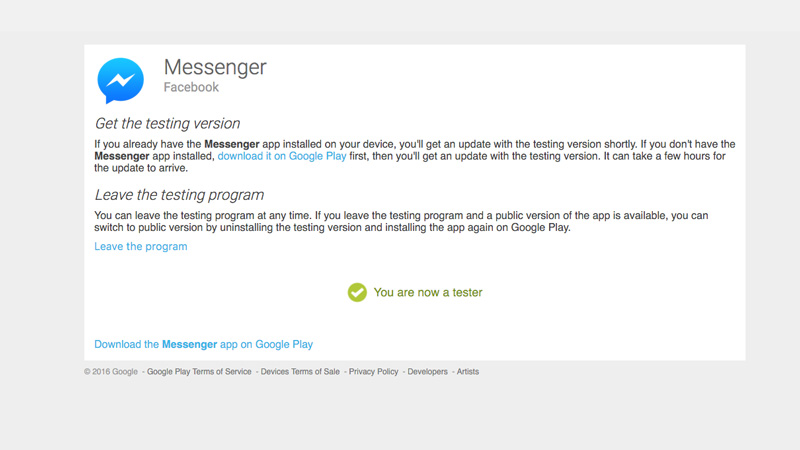The height and width of the screenshot is (450, 800).
Task: Click the "Get the testing version" heading
Action: pyautogui.click(x=167, y=124)
